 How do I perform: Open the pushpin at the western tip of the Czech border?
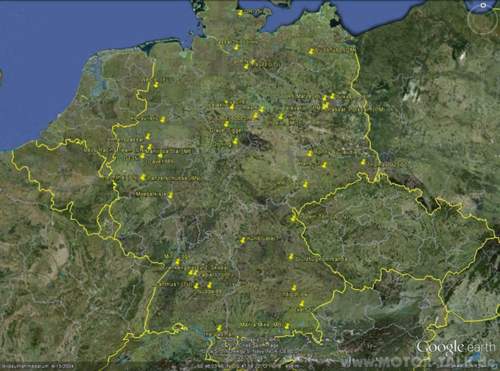point(293,218)
